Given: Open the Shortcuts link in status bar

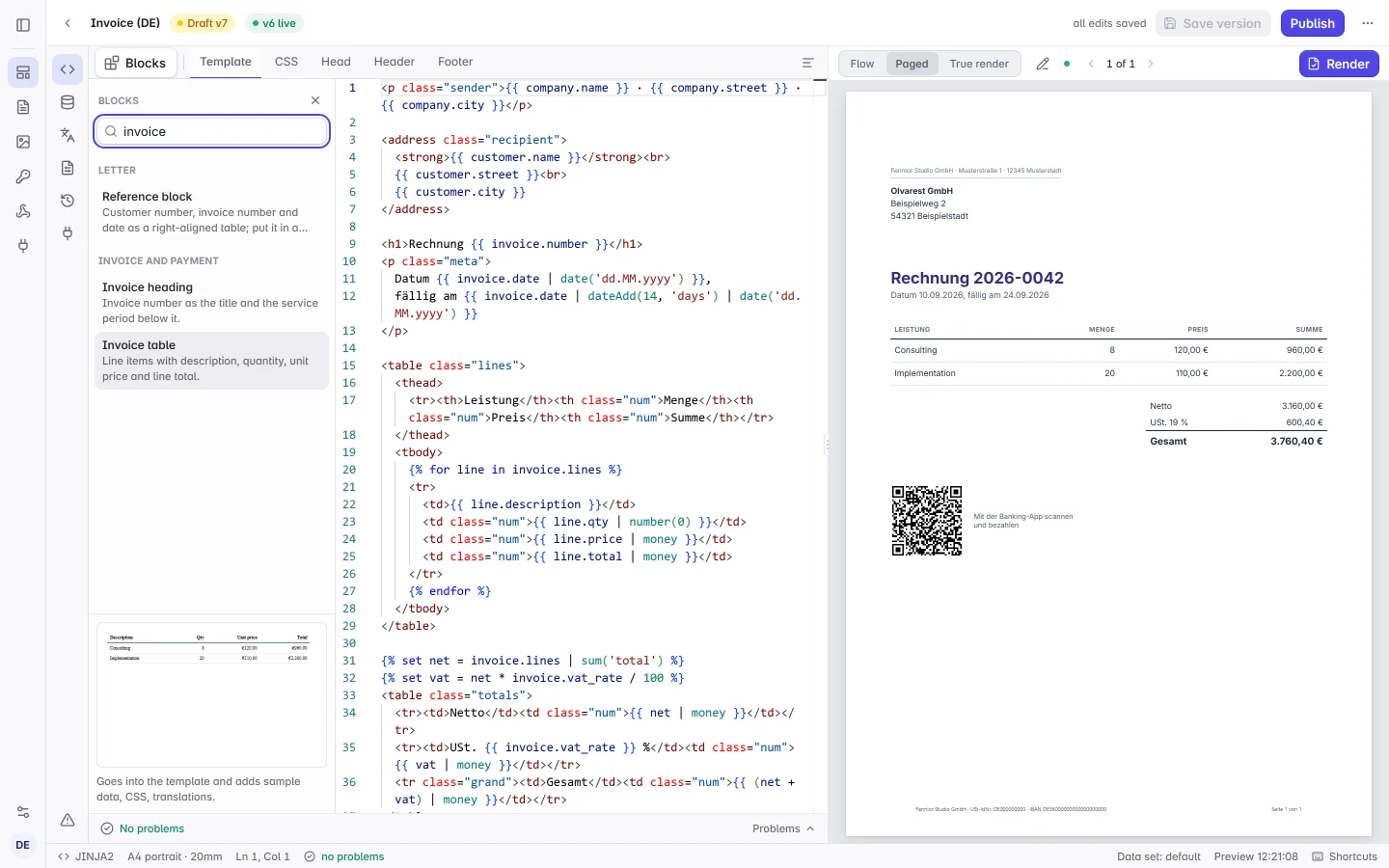Looking at the screenshot, I should pyautogui.click(x=1344, y=856).
